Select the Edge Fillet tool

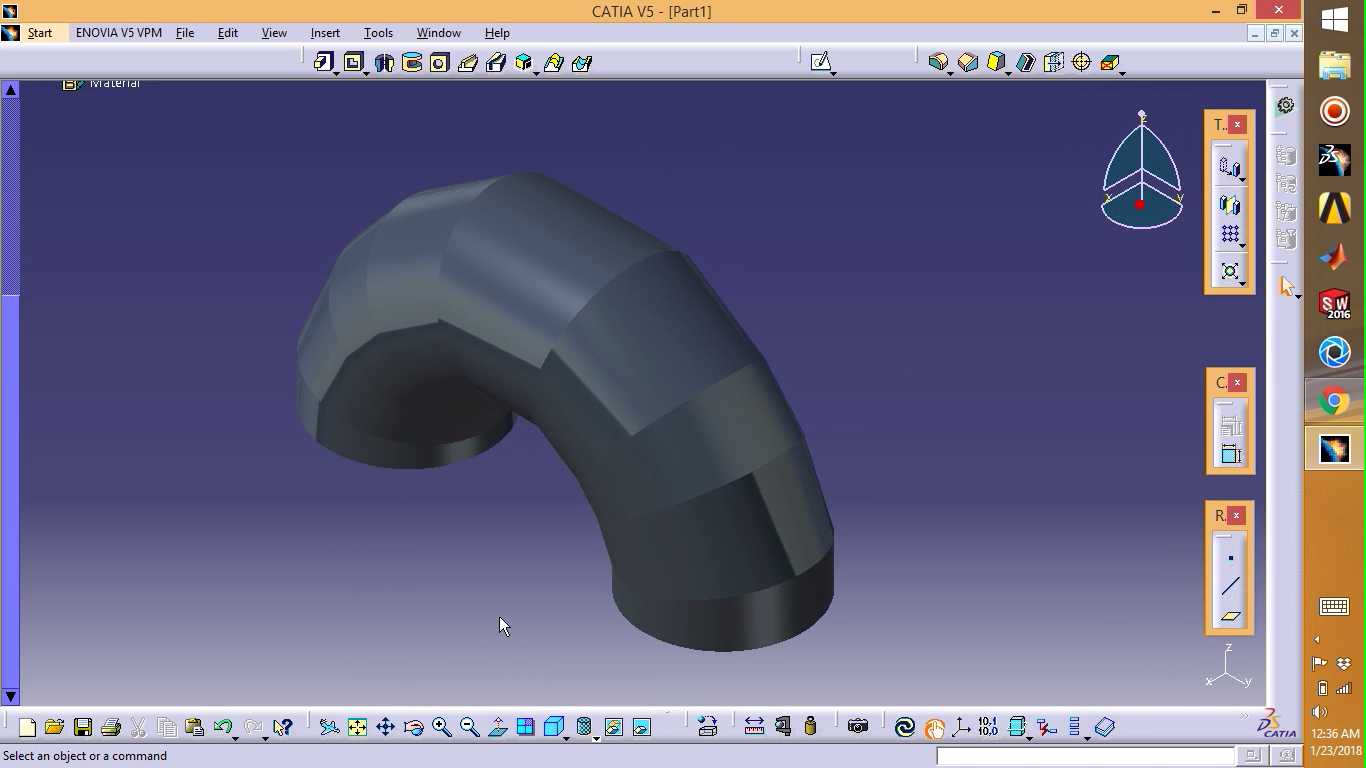point(937,63)
